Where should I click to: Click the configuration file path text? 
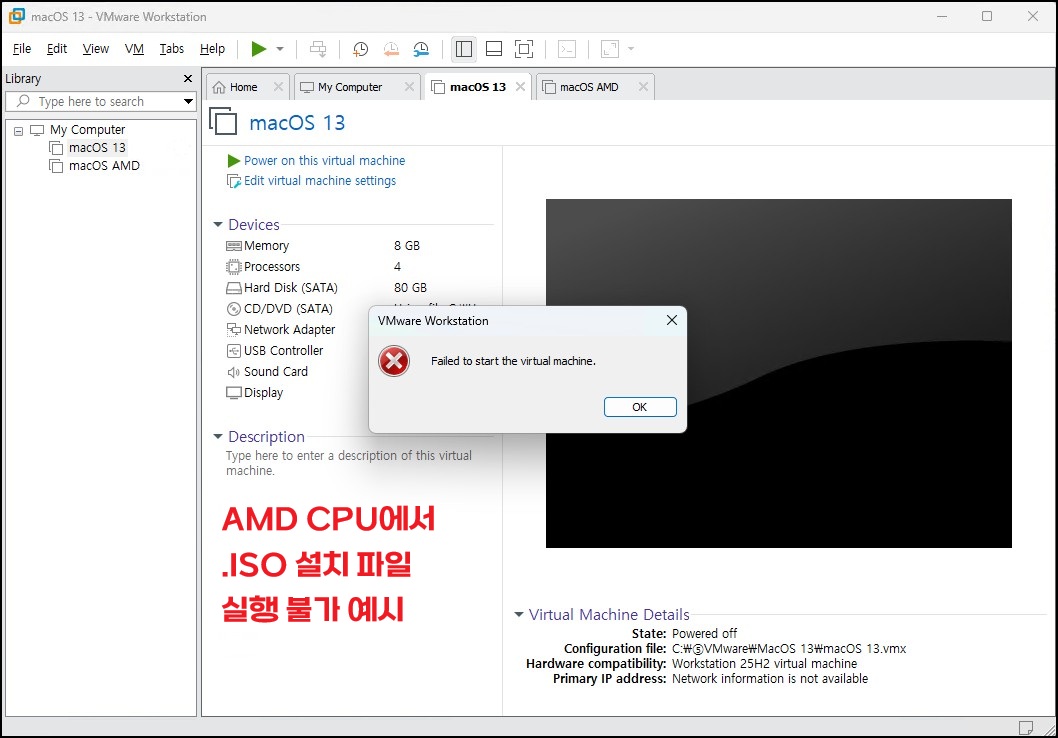pos(789,649)
